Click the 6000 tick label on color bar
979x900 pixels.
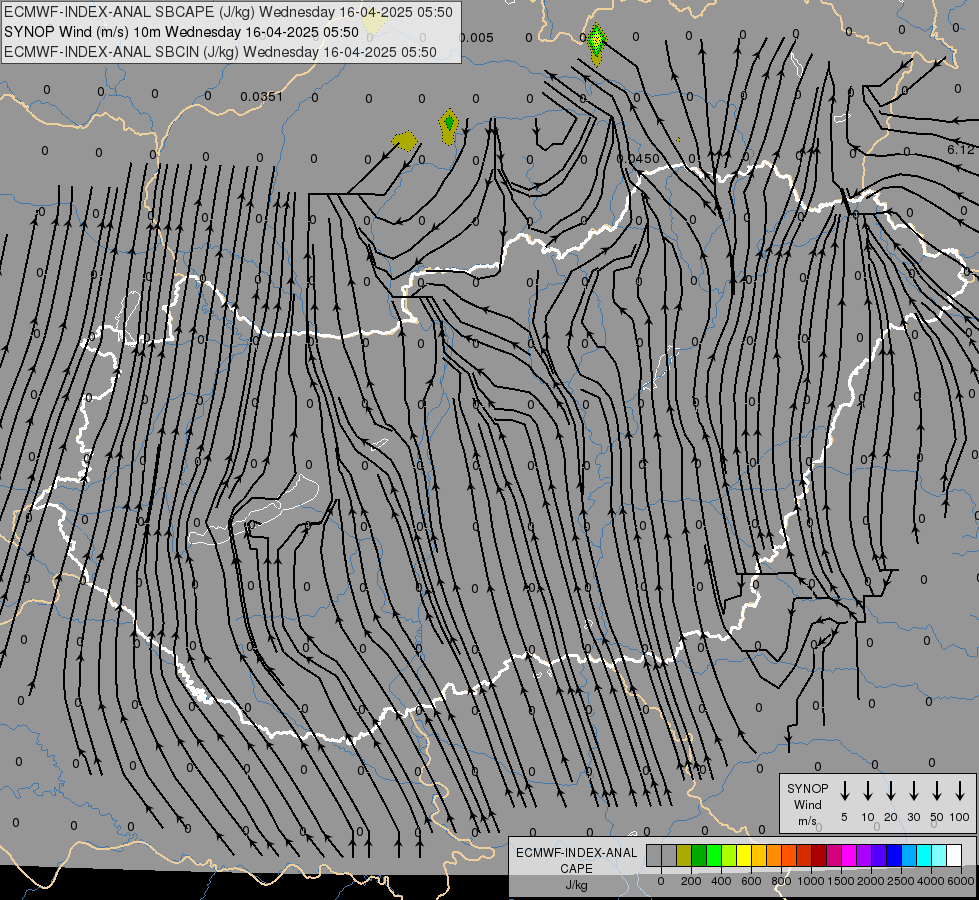point(961,881)
